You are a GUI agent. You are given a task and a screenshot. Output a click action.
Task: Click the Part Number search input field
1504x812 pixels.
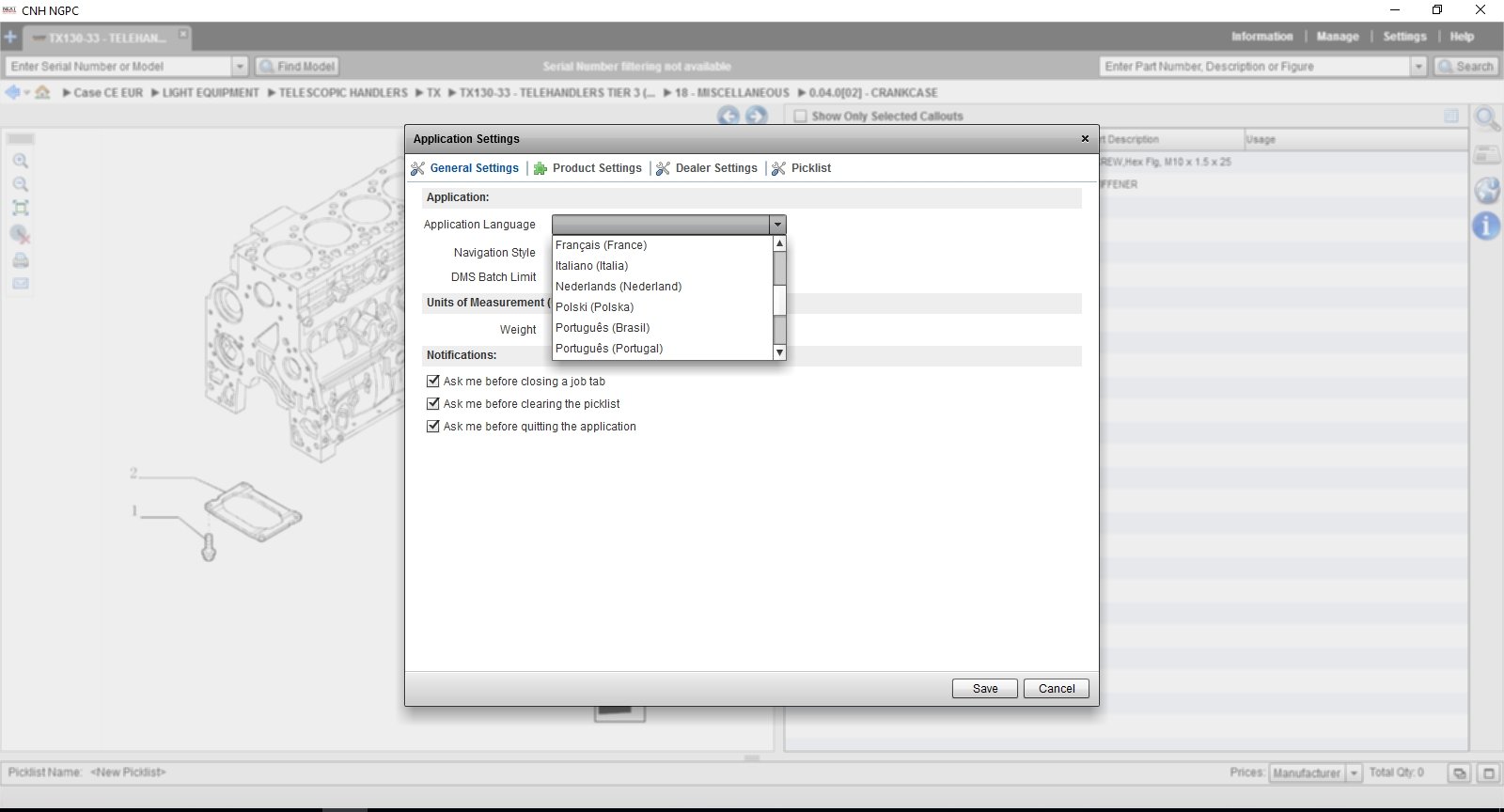(1255, 66)
